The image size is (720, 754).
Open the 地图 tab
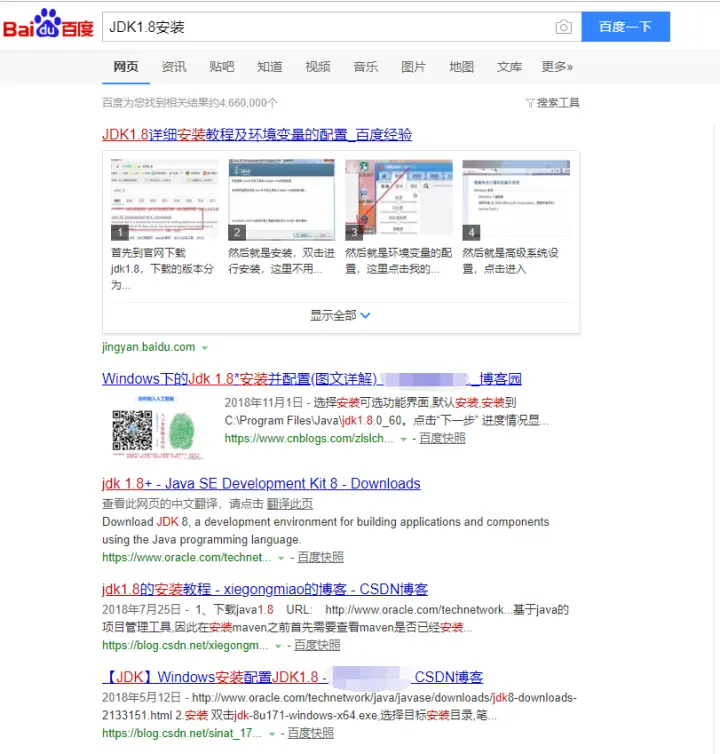[x=461, y=67]
